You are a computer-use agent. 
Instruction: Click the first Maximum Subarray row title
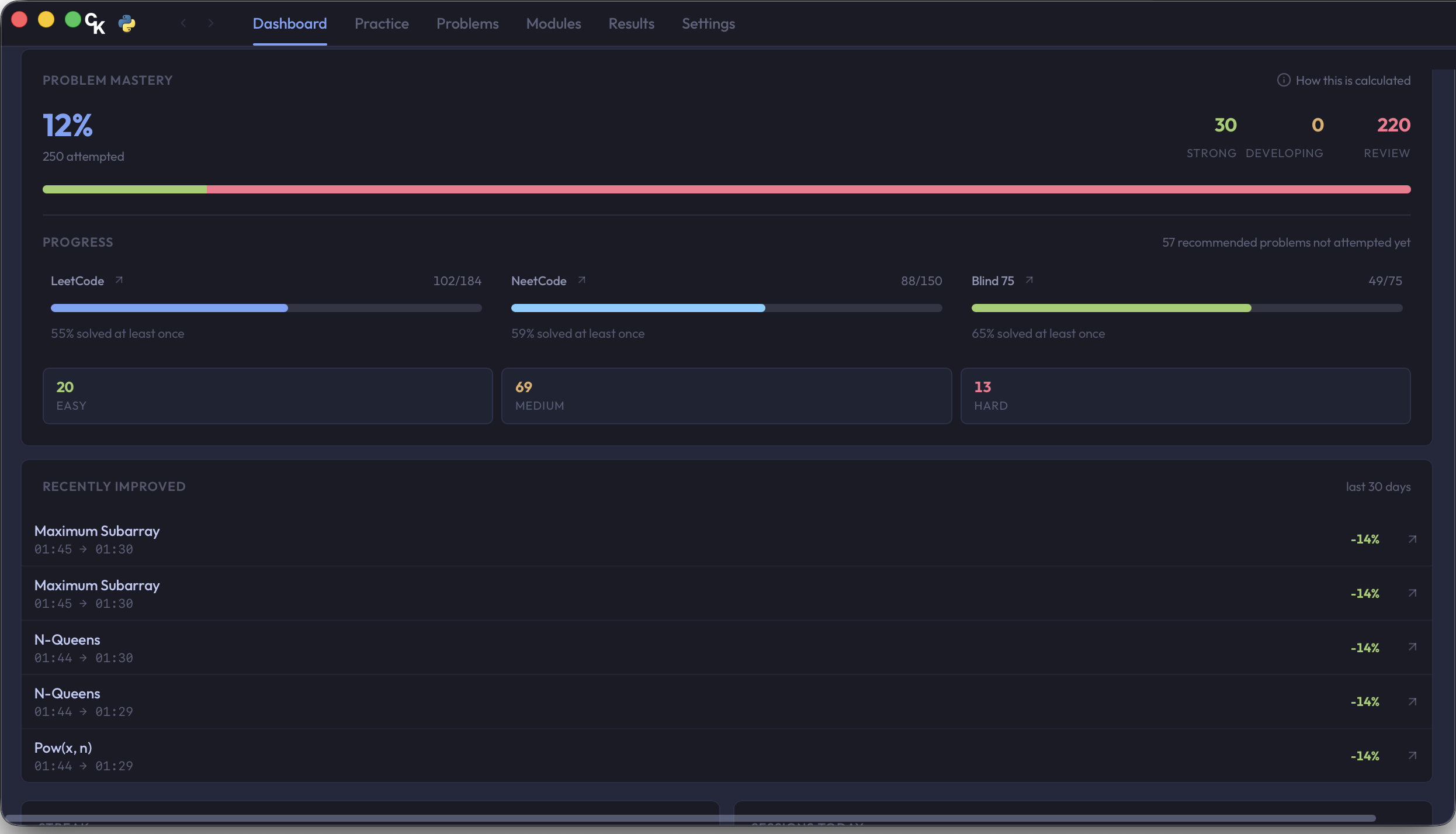pos(97,531)
